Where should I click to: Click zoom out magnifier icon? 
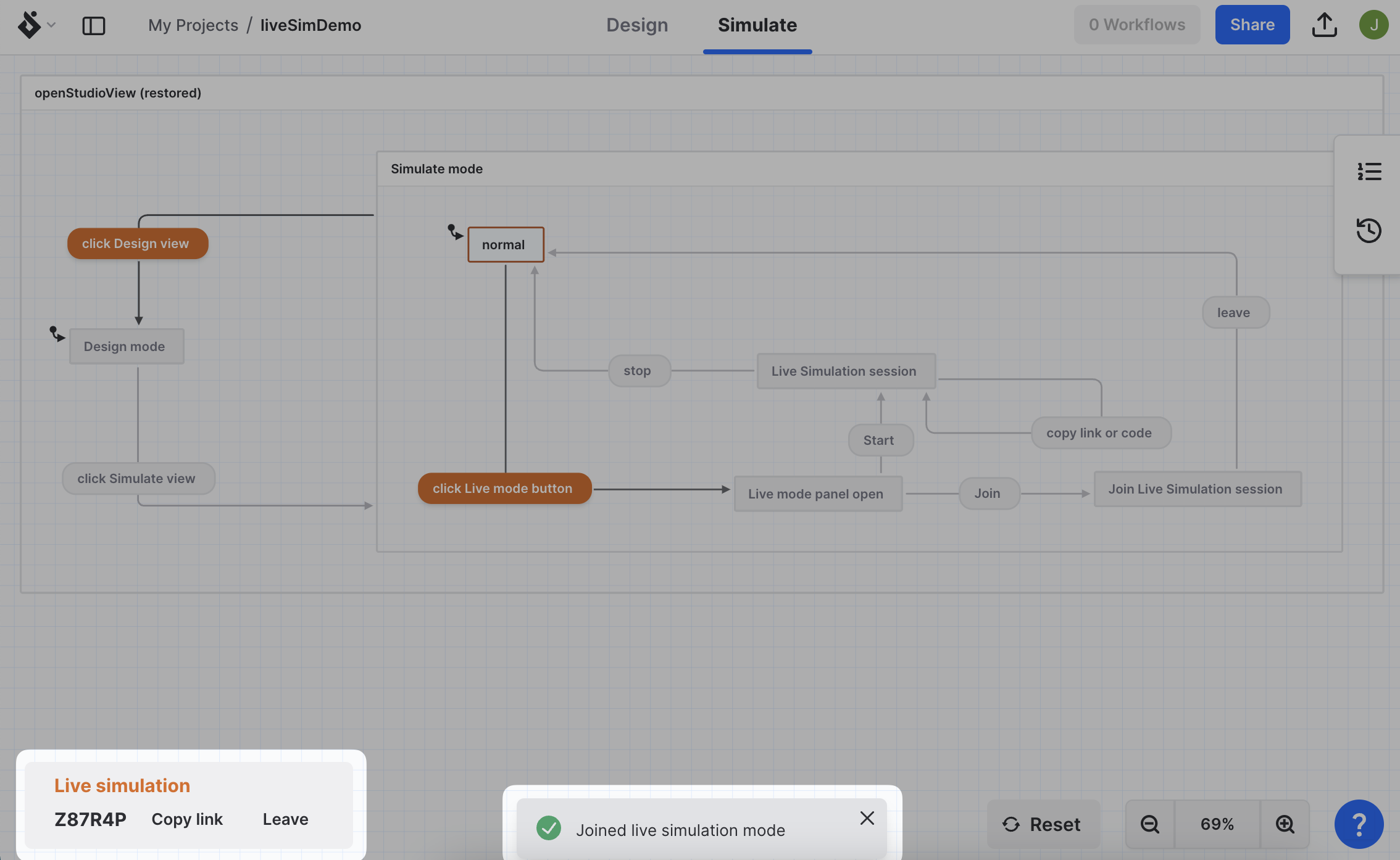click(1150, 823)
